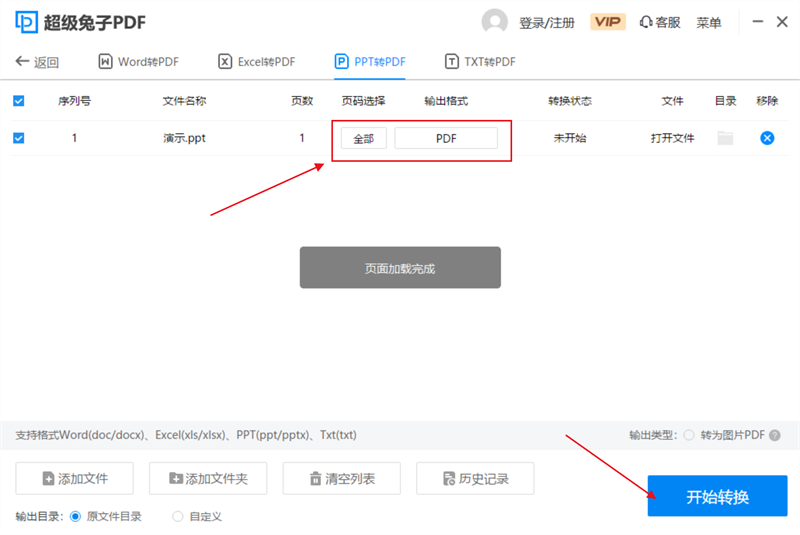Click the 添加文件 button
Screen dimensions: 800x535
[x=74, y=478]
